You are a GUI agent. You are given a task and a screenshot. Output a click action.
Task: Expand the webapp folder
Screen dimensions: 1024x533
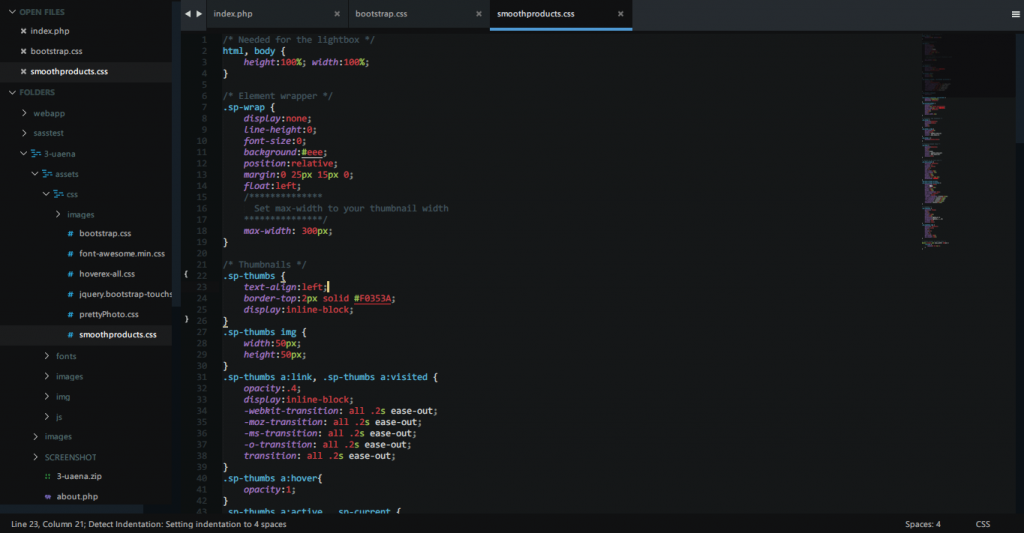click(24, 113)
